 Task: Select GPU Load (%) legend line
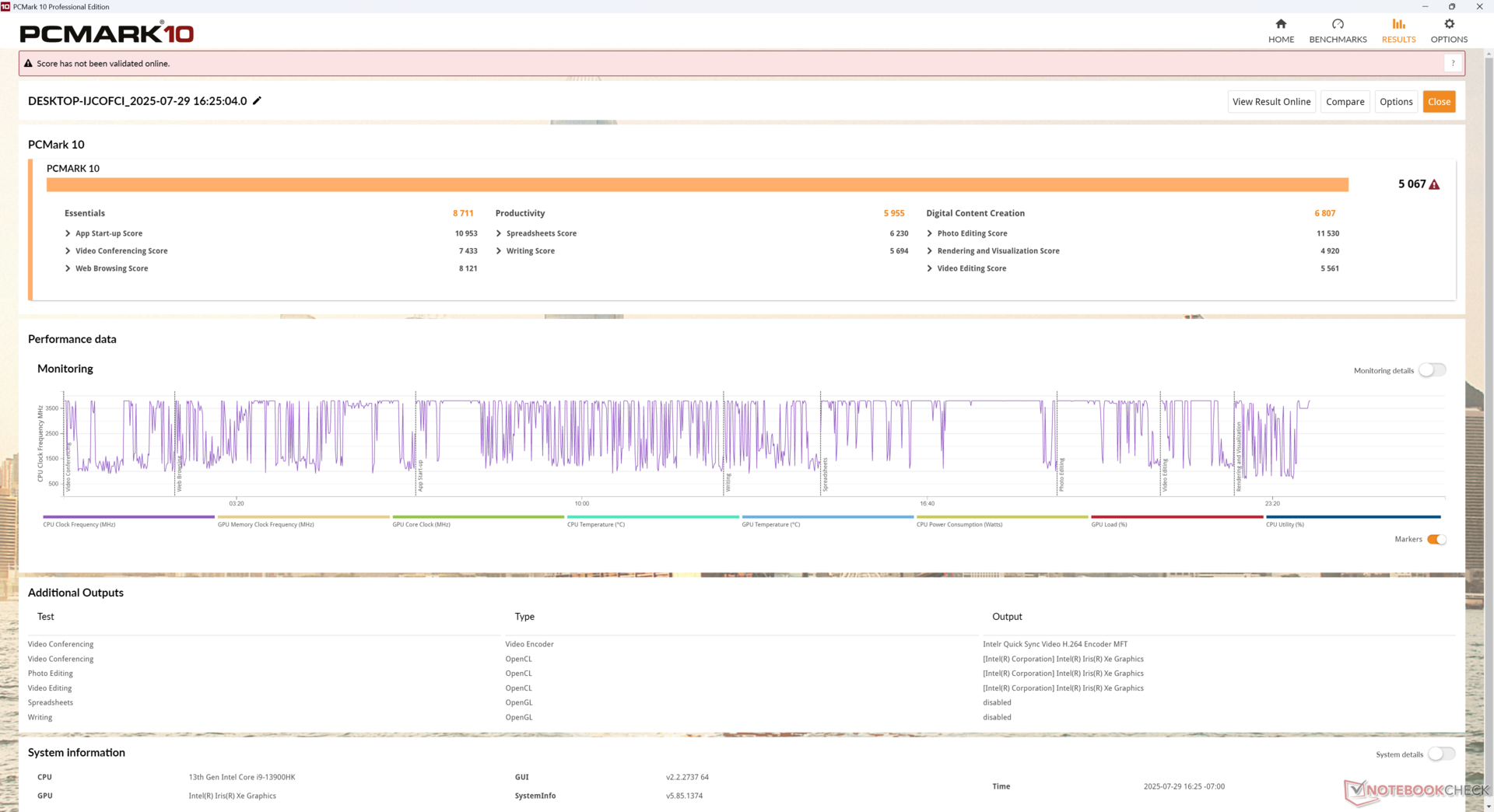[1177, 516]
